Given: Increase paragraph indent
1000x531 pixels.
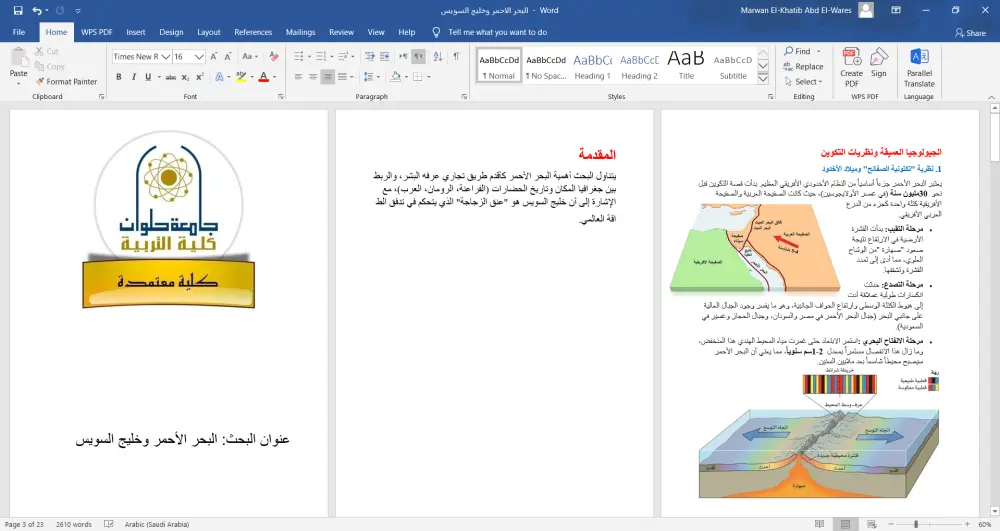Looking at the screenshot, I should pos(385,57).
